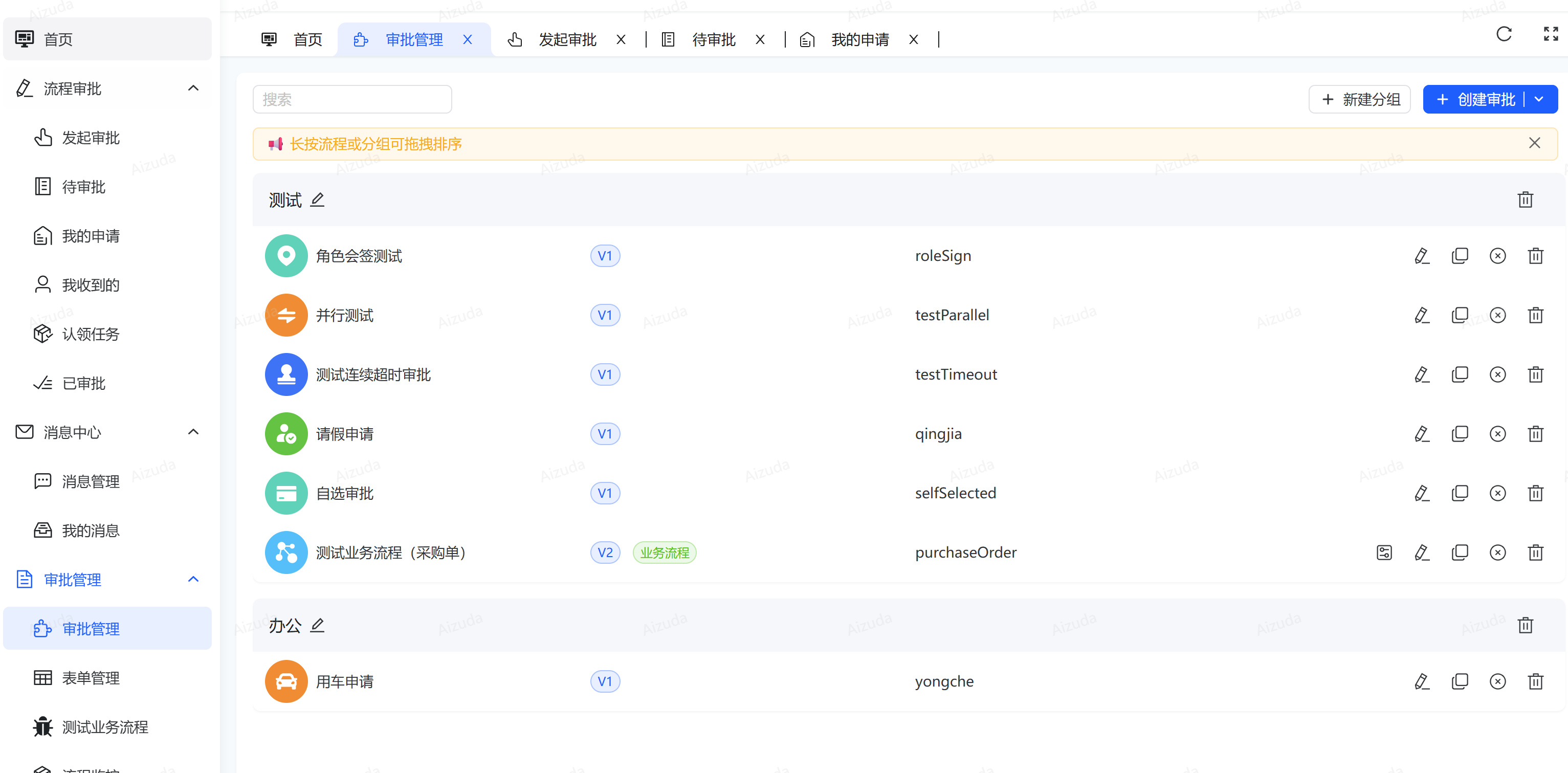This screenshot has height=773, width=1568.
Task: Copy the testParallel workflow
Action: coord(1460,315)
